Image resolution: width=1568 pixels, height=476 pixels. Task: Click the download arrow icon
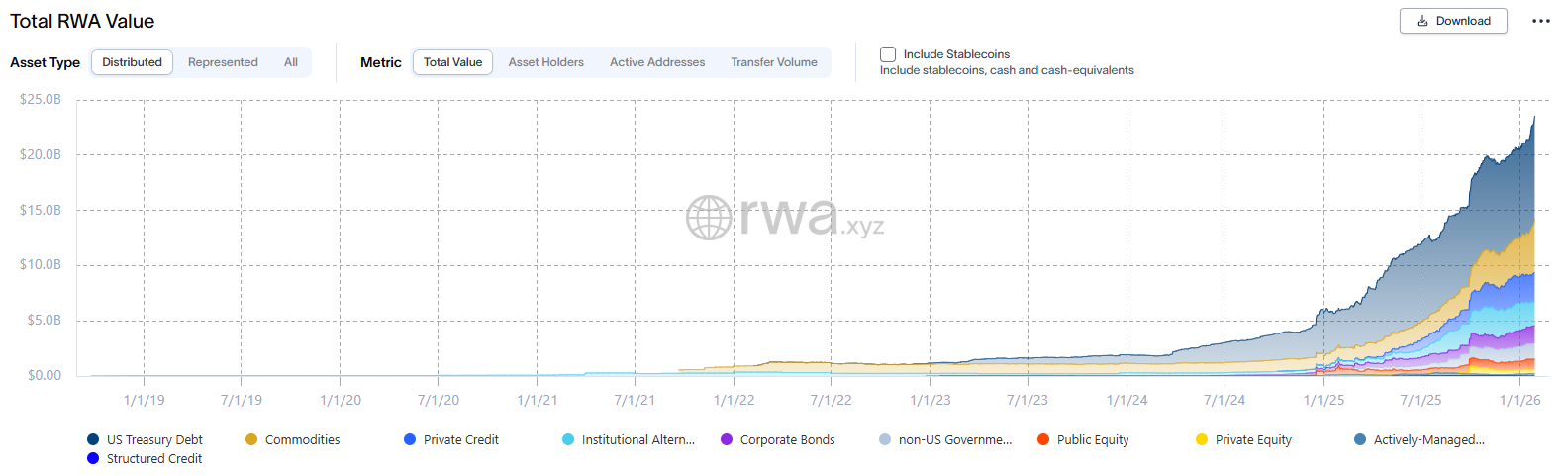[x=1422, y=21]
